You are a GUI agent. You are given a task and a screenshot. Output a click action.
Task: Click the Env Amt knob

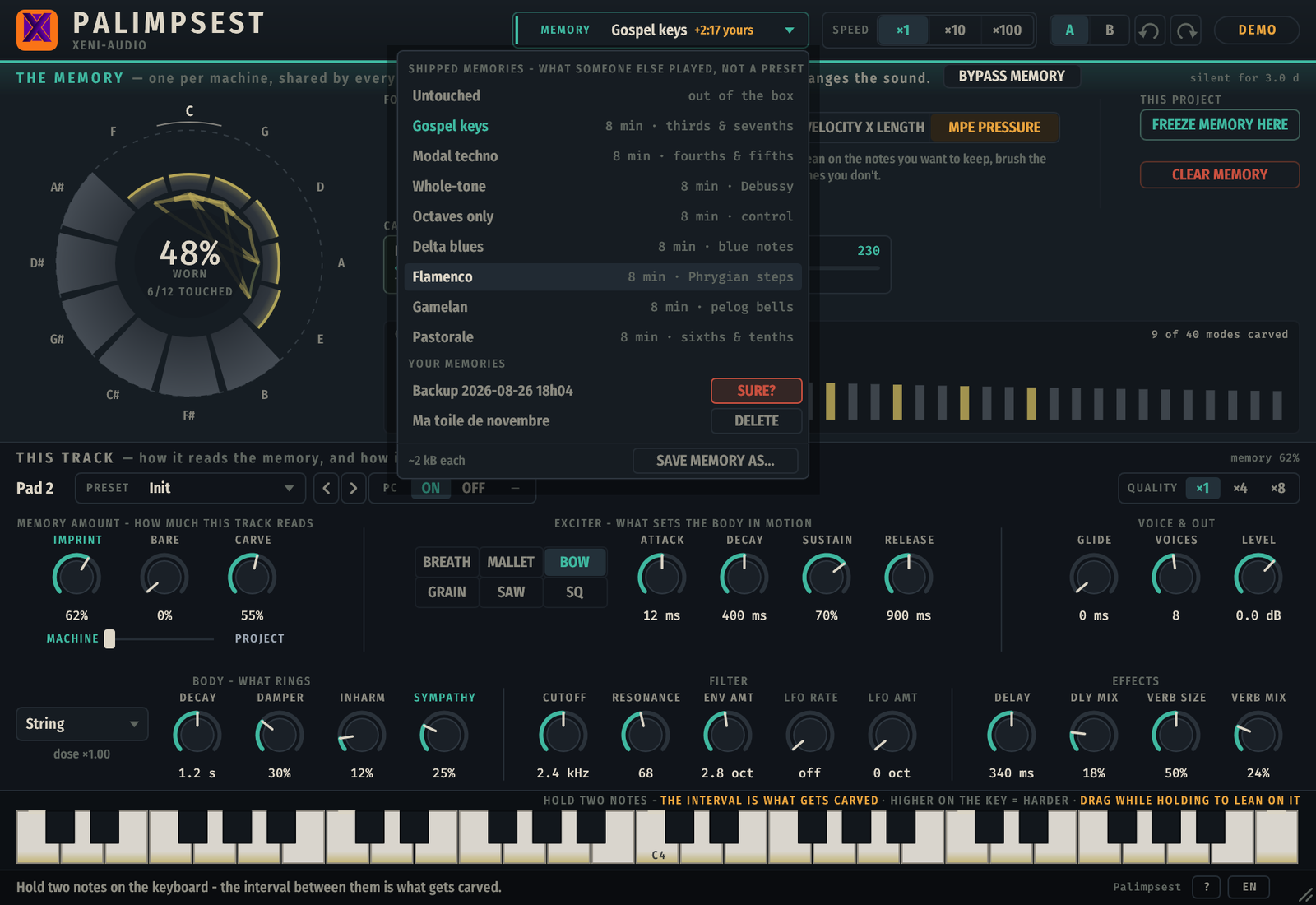click(728, 733)
